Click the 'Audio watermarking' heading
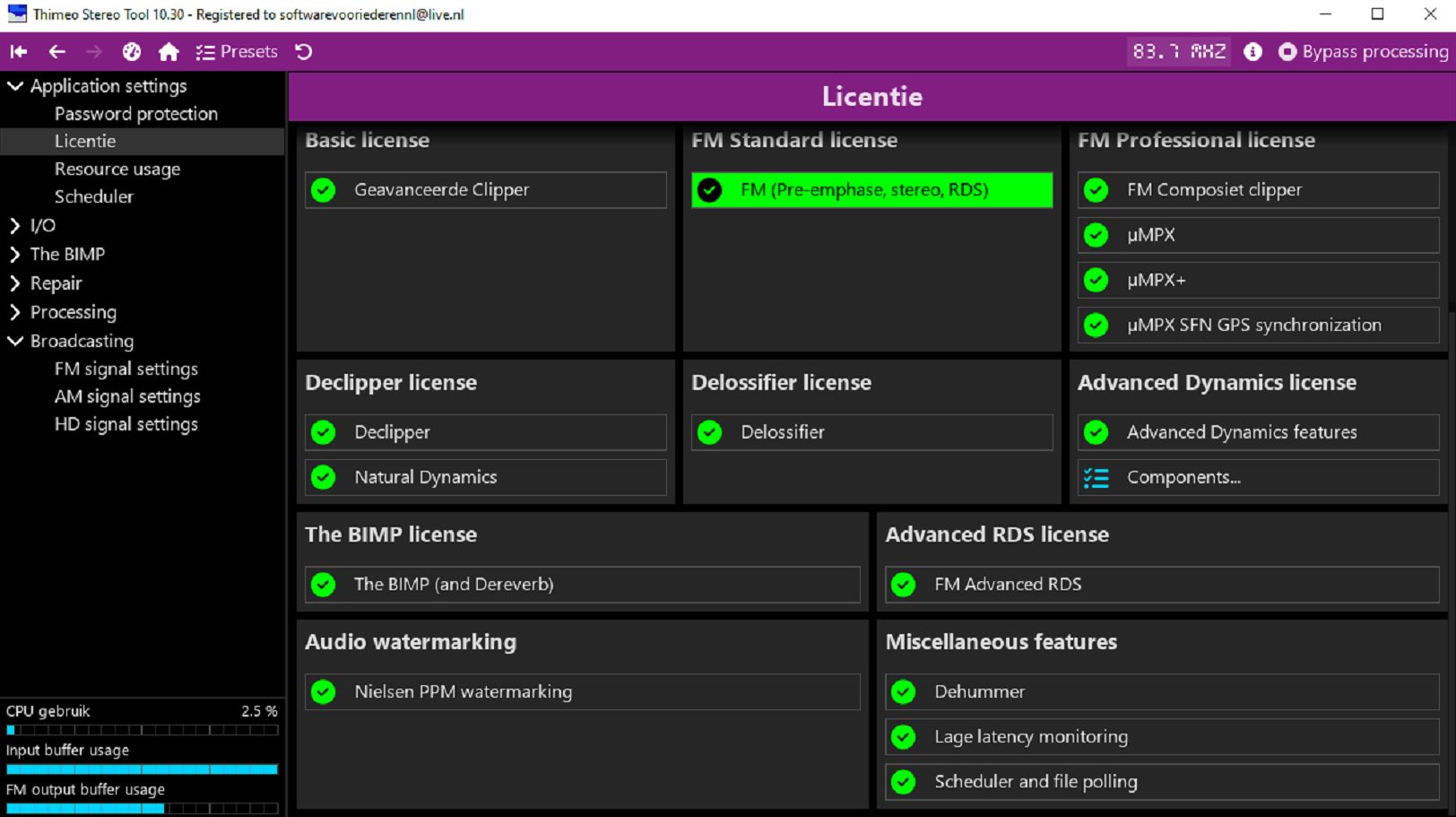This screenshot has height=817, width=1456. [x=411, y=642]
